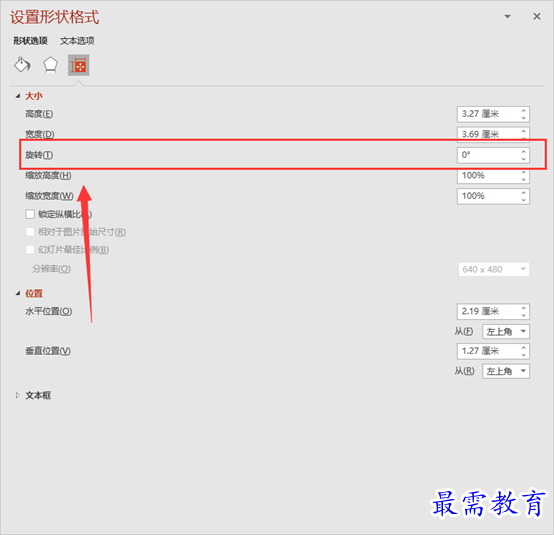Viewport: 554px width, 535px height.
Task: Increase 水平位置 with up spinner arrow
Action: tap(524, 308)
